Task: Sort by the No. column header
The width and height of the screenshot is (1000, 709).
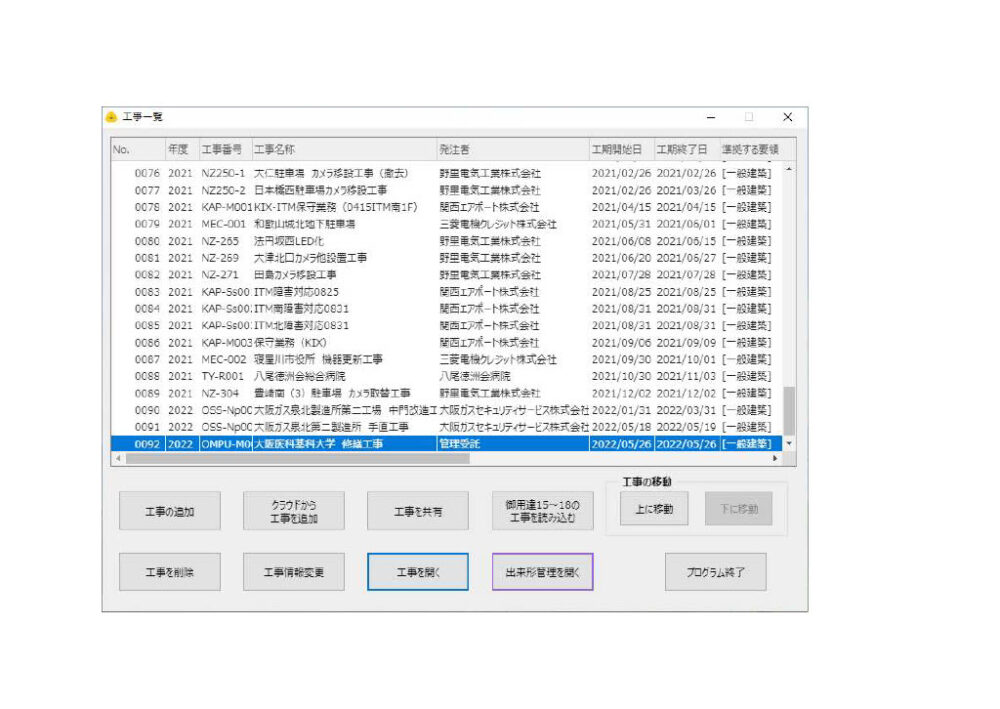Action: [x=138, y=149]
